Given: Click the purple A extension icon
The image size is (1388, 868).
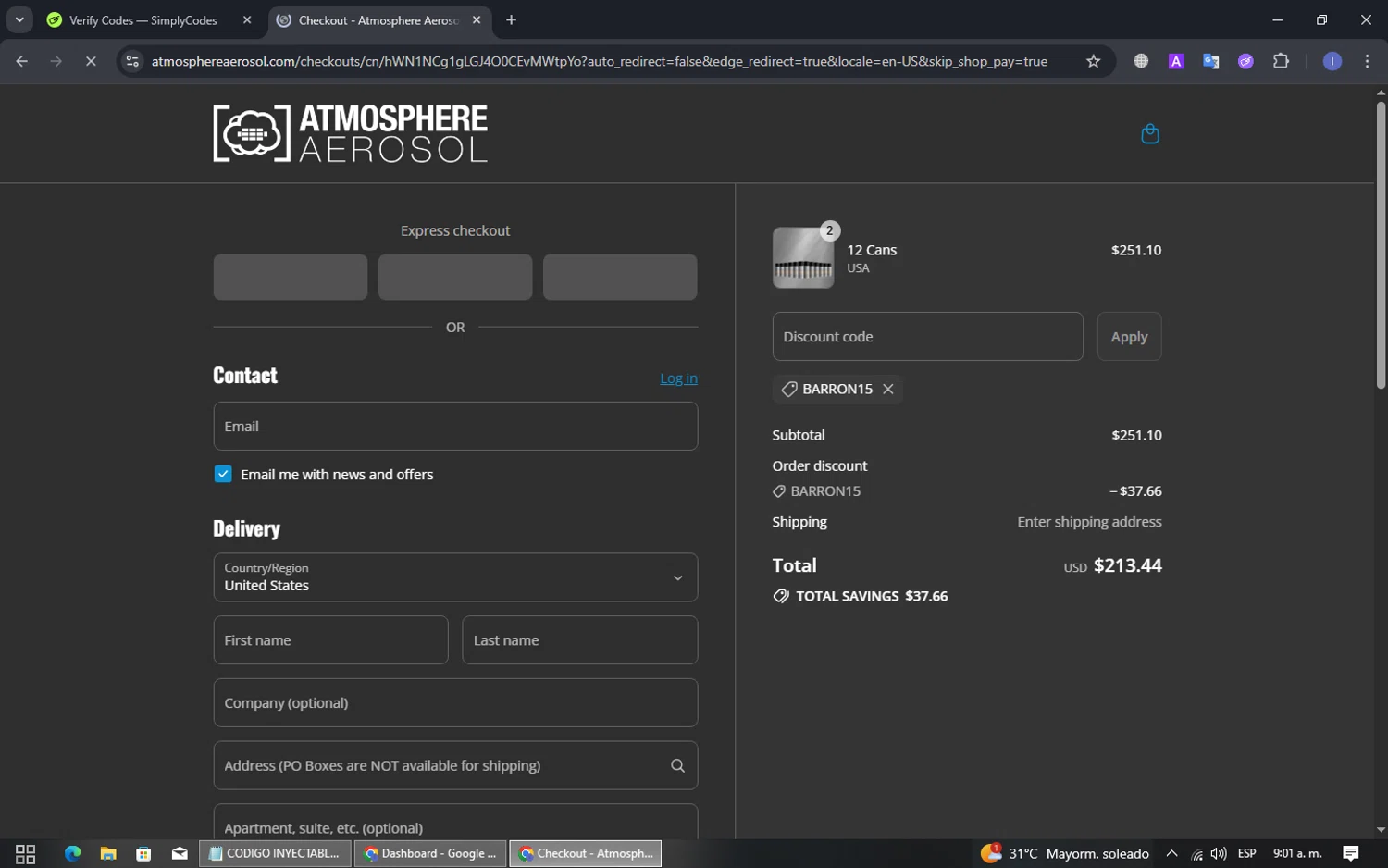Looking at the screenshot, I should pos(1175,61).
